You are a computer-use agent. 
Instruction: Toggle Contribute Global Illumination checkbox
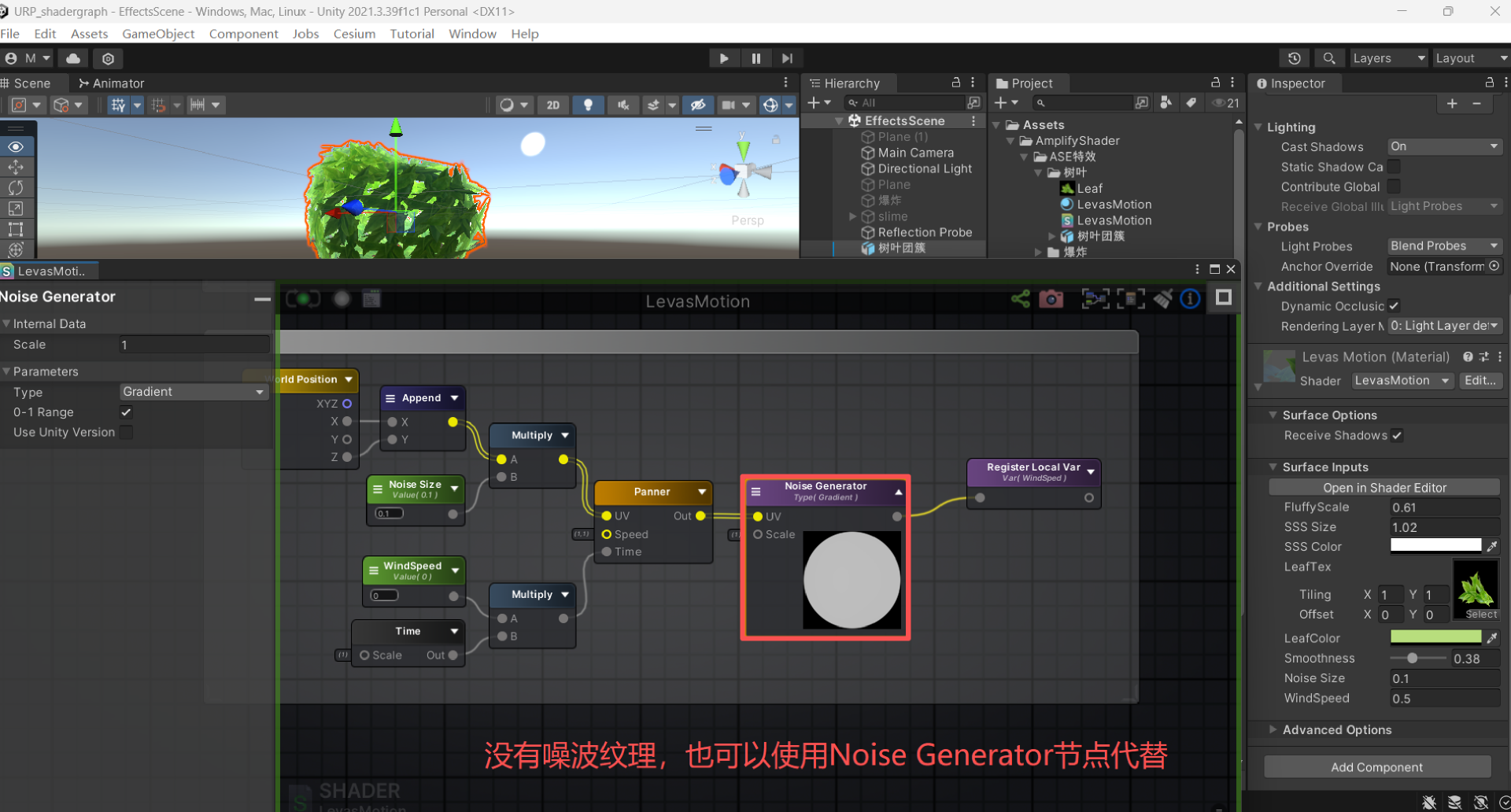click(x=1394, y=186)
